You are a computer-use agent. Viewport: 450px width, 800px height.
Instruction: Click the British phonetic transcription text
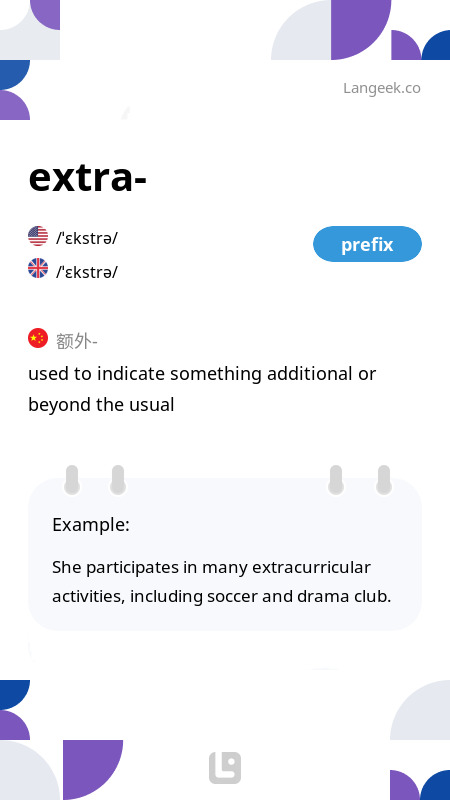pos(87,272)
